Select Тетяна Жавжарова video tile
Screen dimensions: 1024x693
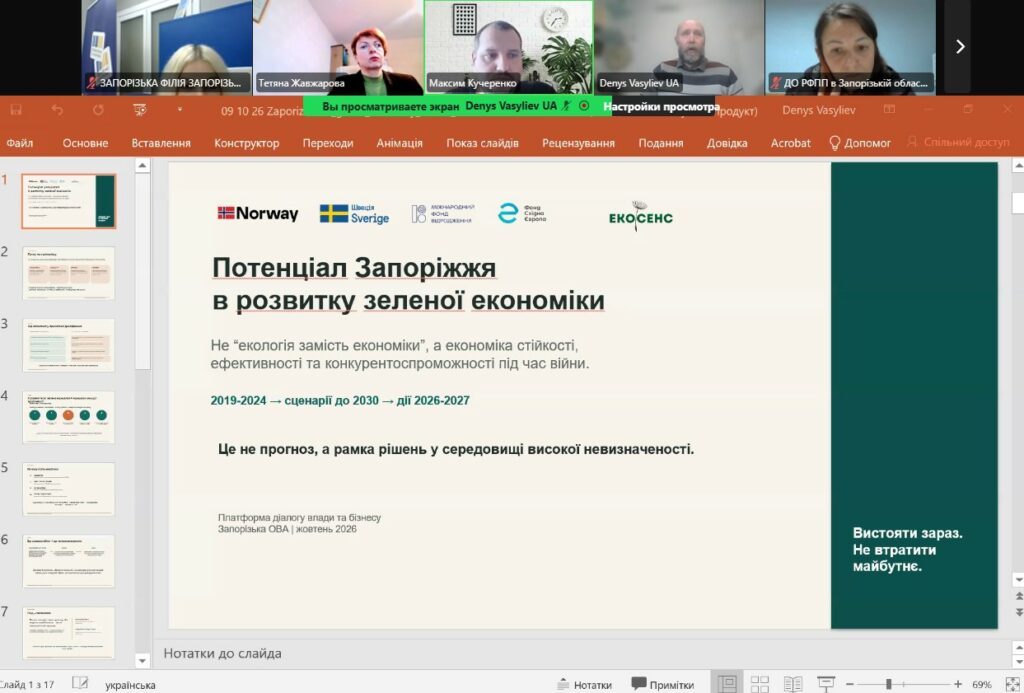tap(338, 47)
